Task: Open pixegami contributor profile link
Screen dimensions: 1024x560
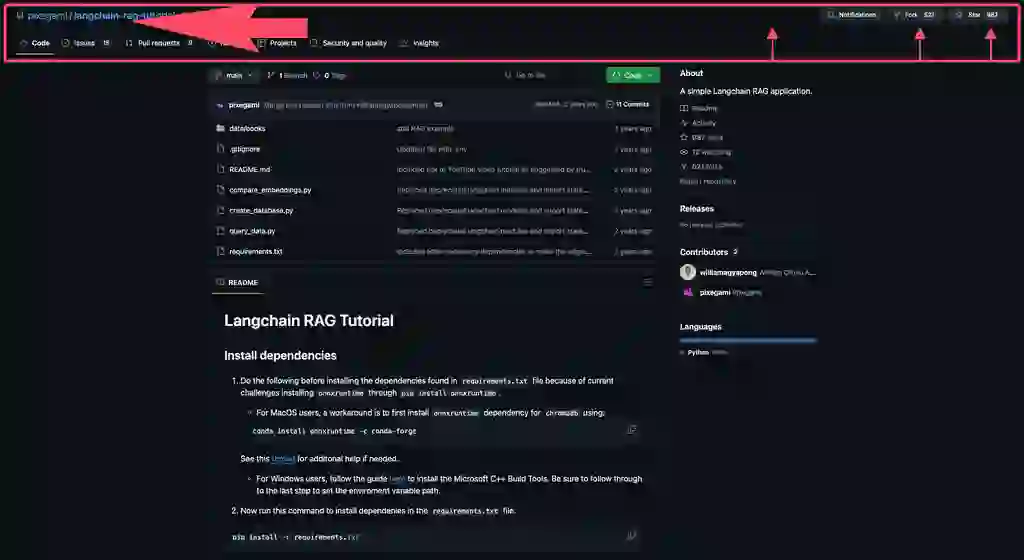Action: 715,292
